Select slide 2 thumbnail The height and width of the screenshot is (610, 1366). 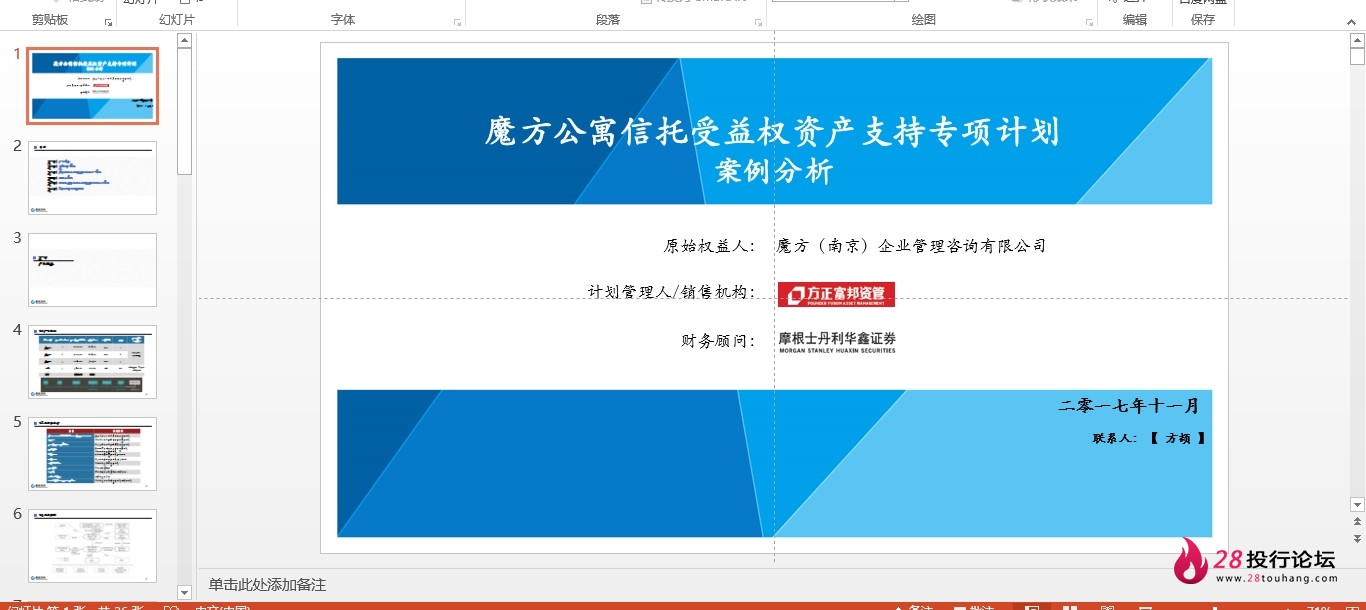coord(92,178)
